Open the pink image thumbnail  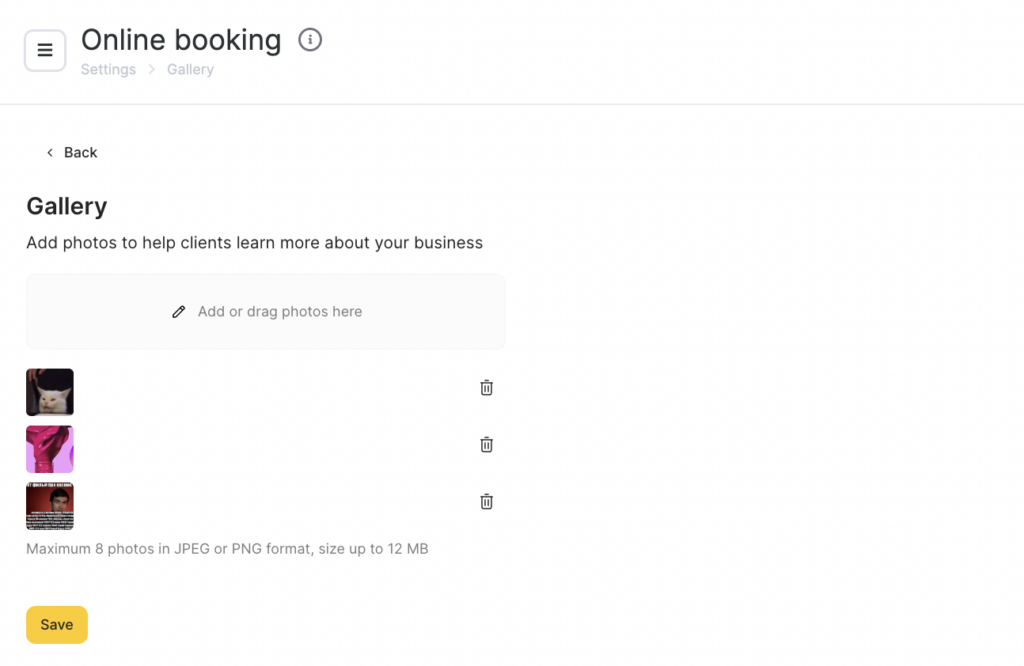(x=50, y=449)
